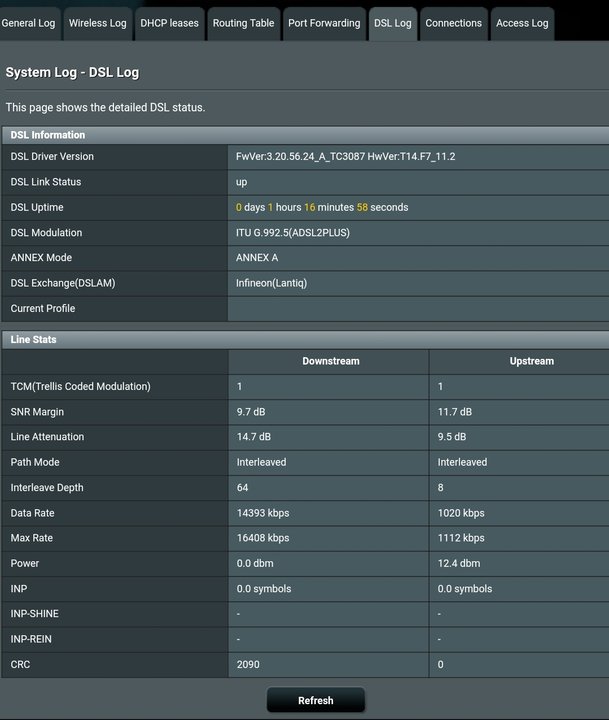The image size is (609, 720).
Task: Select the DSL Driver Version firmware value
Action: pyautogui.click(x=346, y=157)
